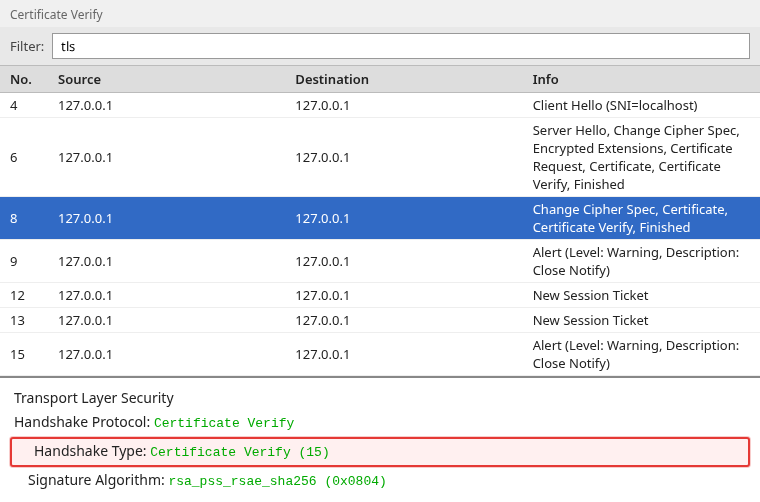Select the Info column header
Screen dimensions: 760x502
545,79
